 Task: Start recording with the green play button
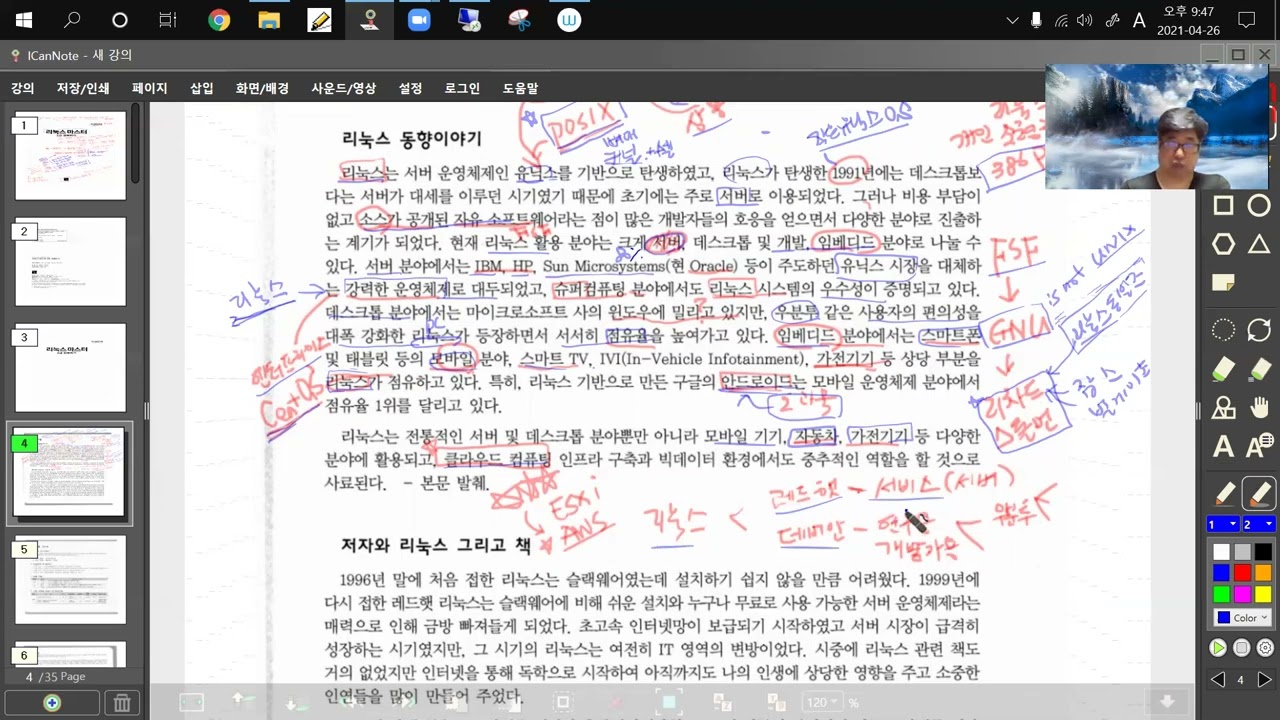tap(1218, 648)
